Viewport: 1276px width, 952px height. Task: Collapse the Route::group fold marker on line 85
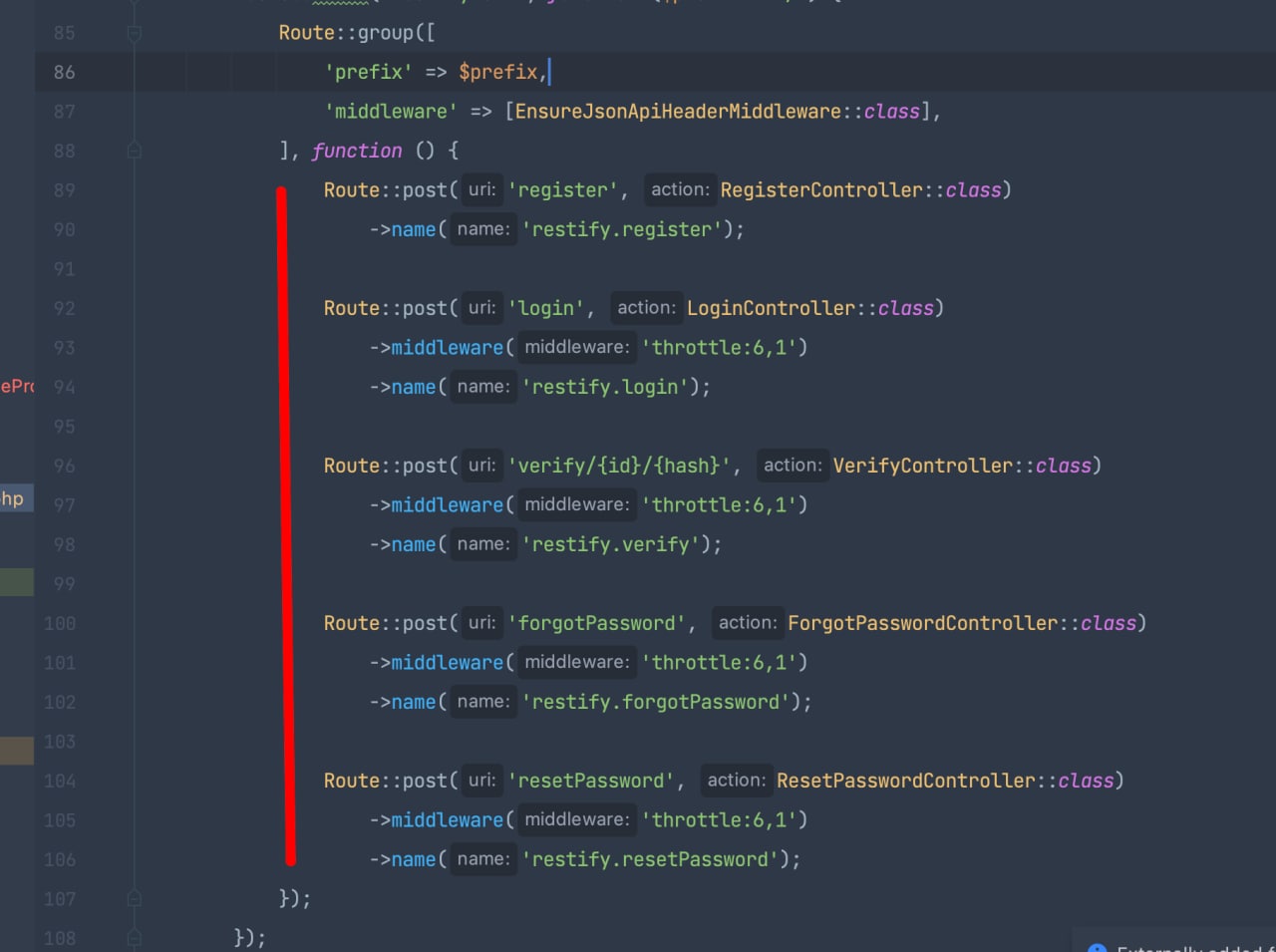pos(135,33)
